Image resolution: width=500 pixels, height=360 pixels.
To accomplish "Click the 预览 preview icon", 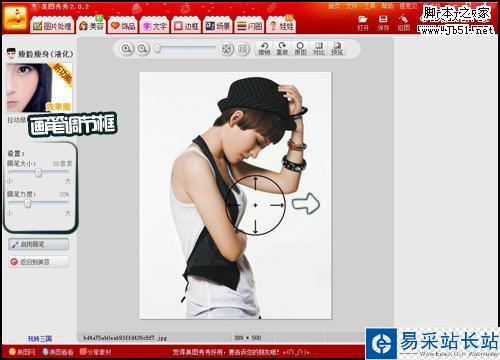I will click(x=337, y=49).
